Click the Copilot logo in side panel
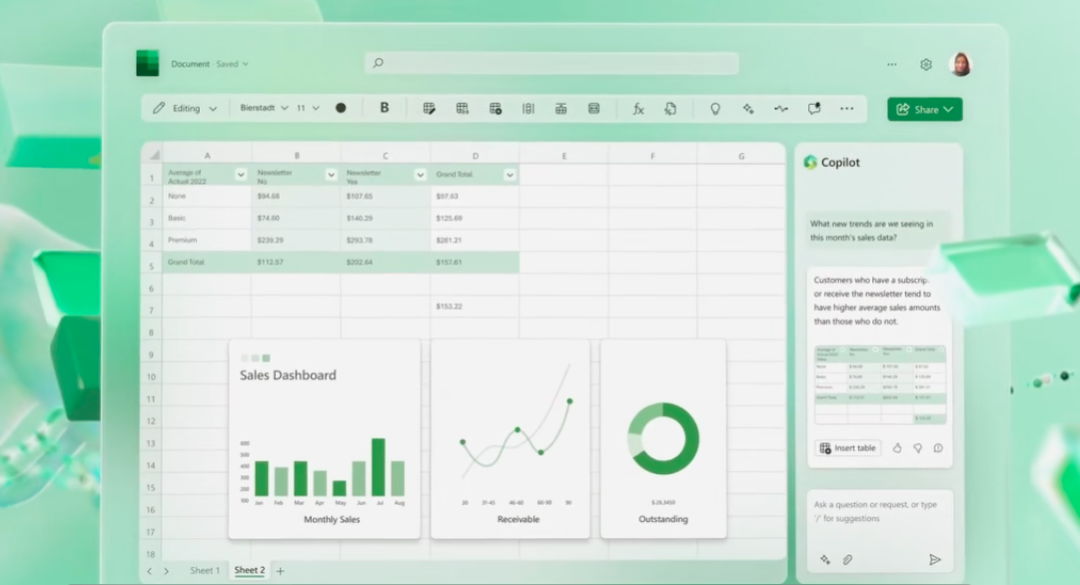 click(x=810, y=162)
